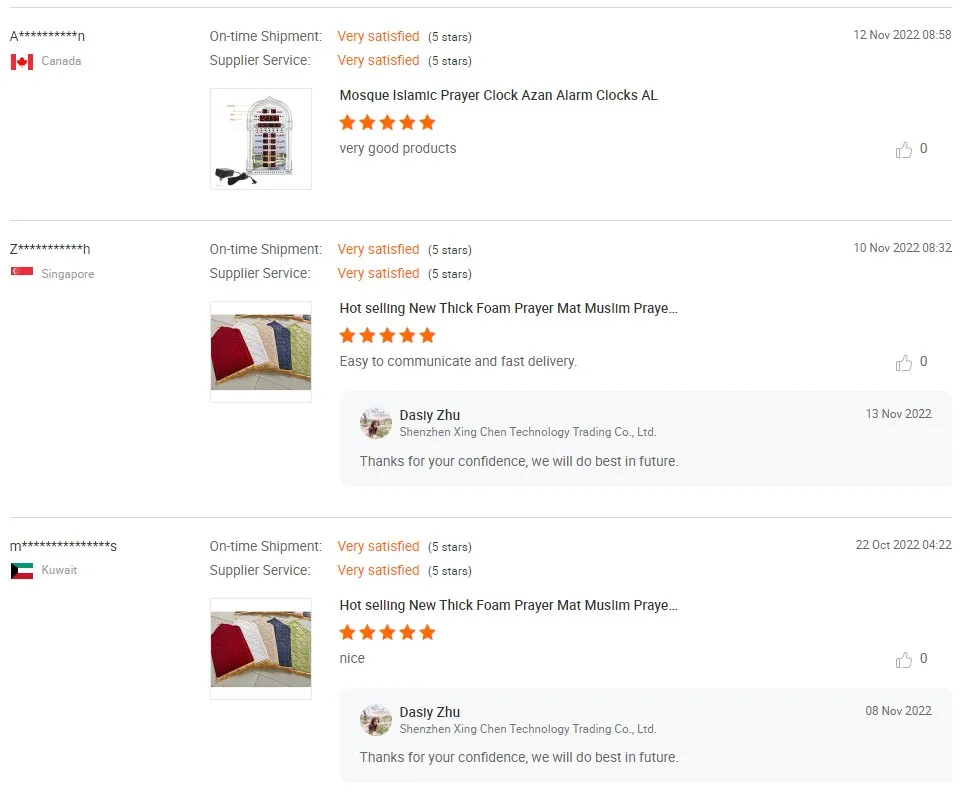
Task: Click star rating under Singapore review
Action: 387,336
